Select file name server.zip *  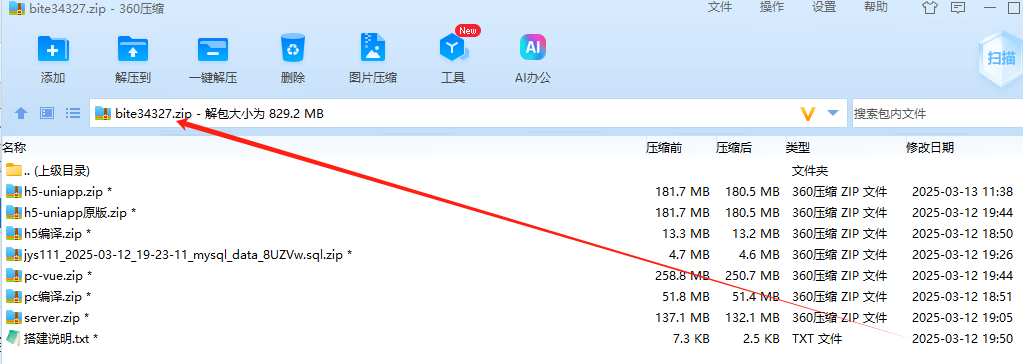tap(56, 318)
